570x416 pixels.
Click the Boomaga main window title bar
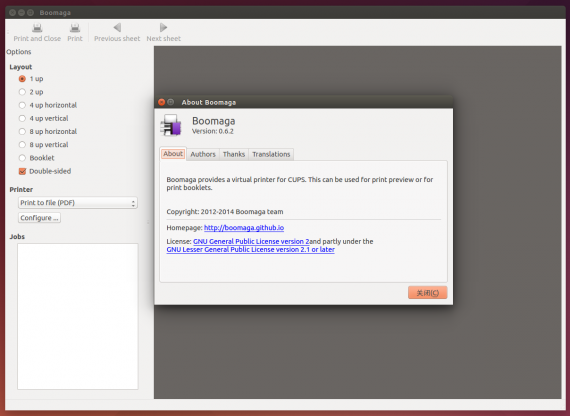point(285,12)
